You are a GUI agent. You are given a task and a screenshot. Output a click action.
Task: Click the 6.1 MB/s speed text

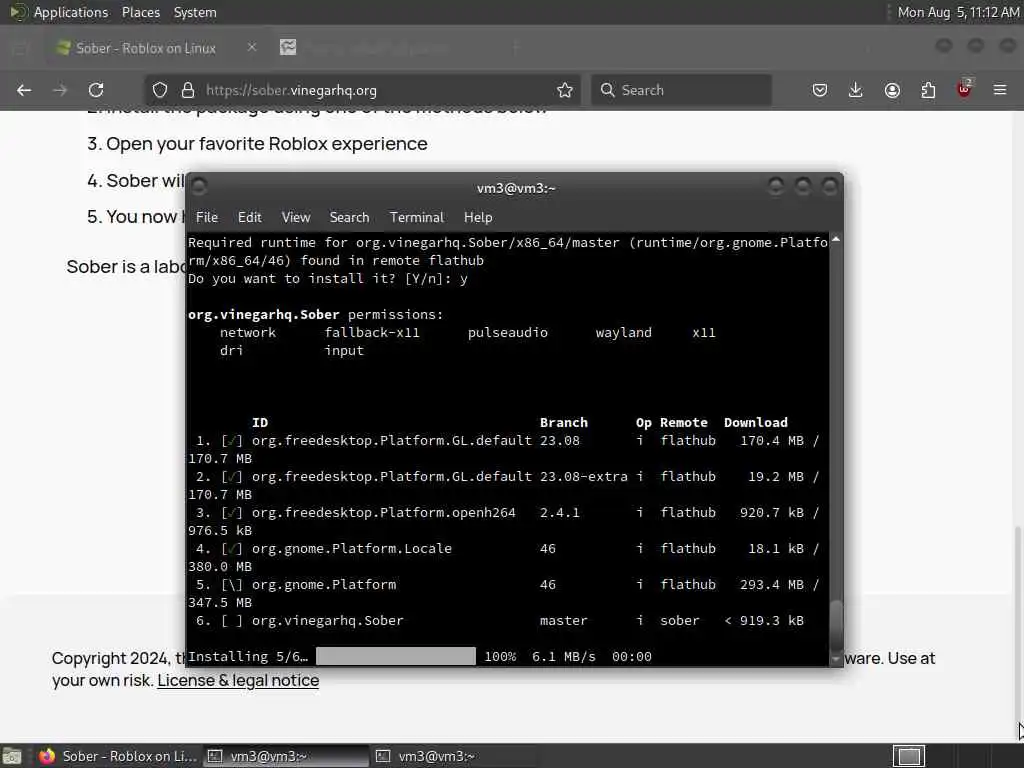pyautogui.click(x=564, y=656)
